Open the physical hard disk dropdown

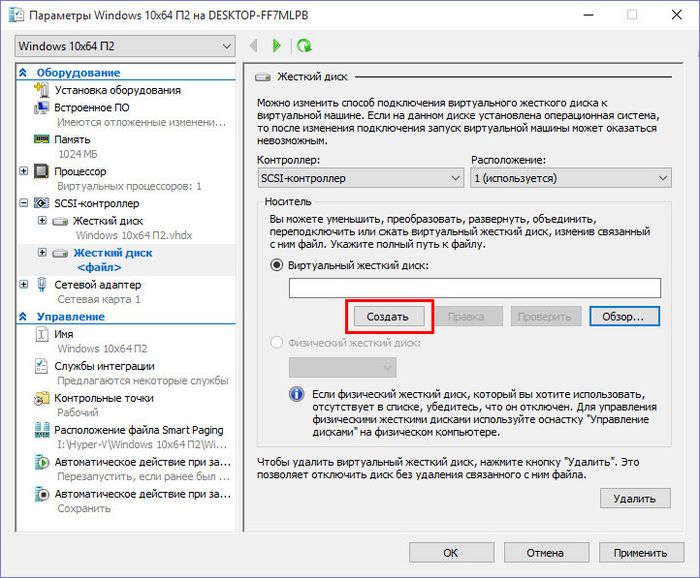tap(342, 367)
